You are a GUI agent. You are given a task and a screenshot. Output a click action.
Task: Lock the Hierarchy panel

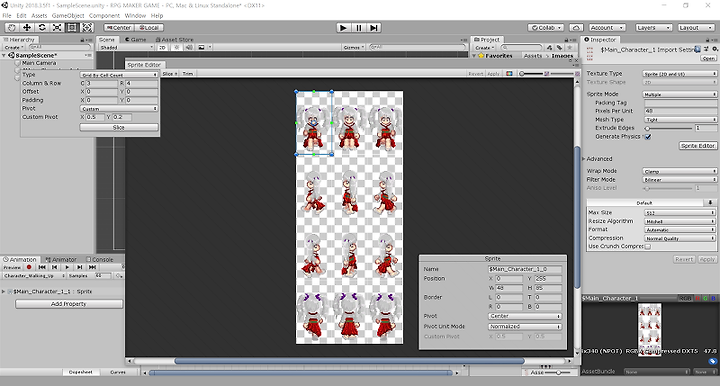(83, 40)
